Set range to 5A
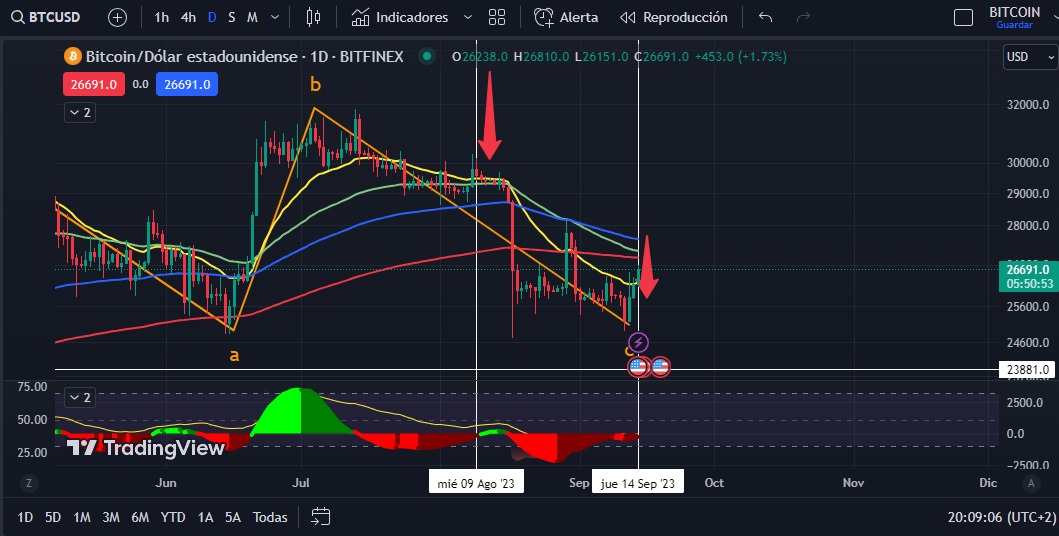This screenshot has width=1059, height=536. tap(233, 518)
